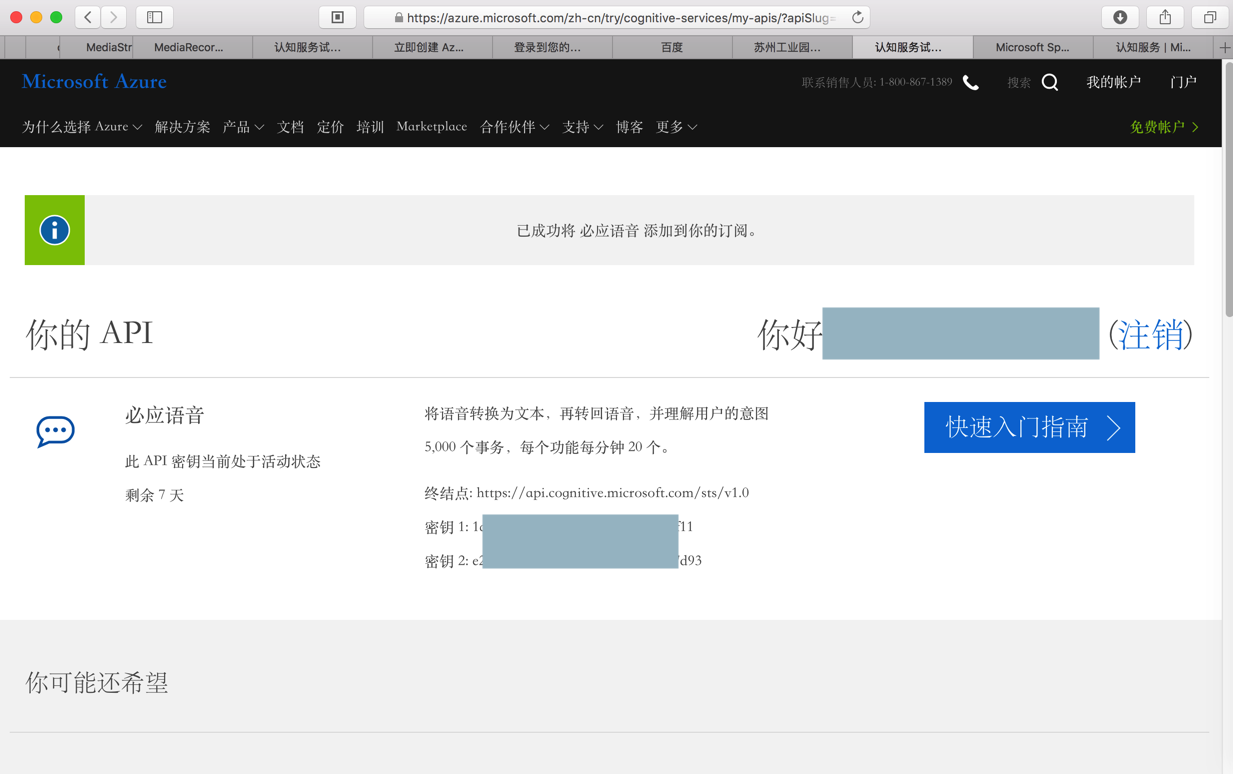This screenshot has height=774, width=1233.
Task: Reload the page with the refresh icon
Action: (x=857, y=17)
